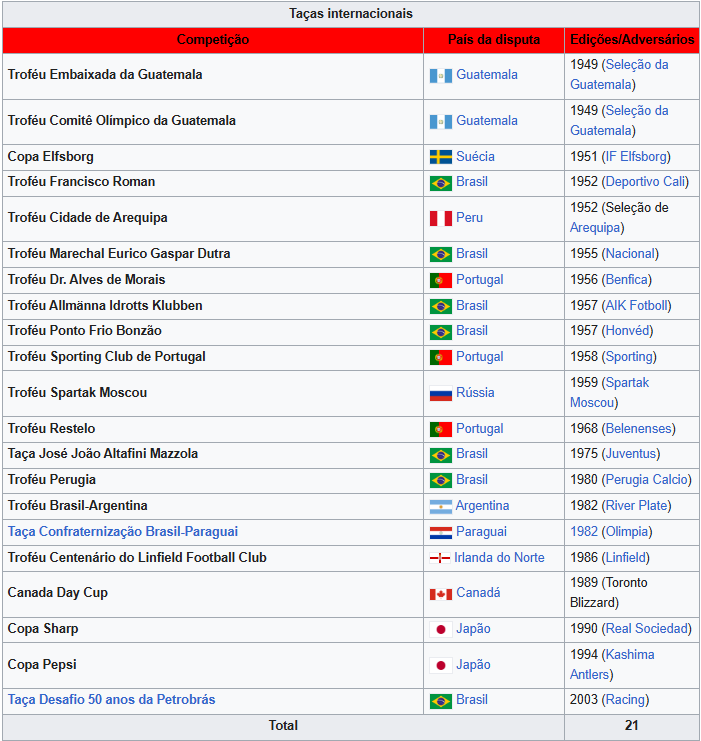This screenshot has width=701, height=741.
Task: Click the Troféu Brasil-Argentina cell
Action: pyautogui.click(x=213, y=506)
